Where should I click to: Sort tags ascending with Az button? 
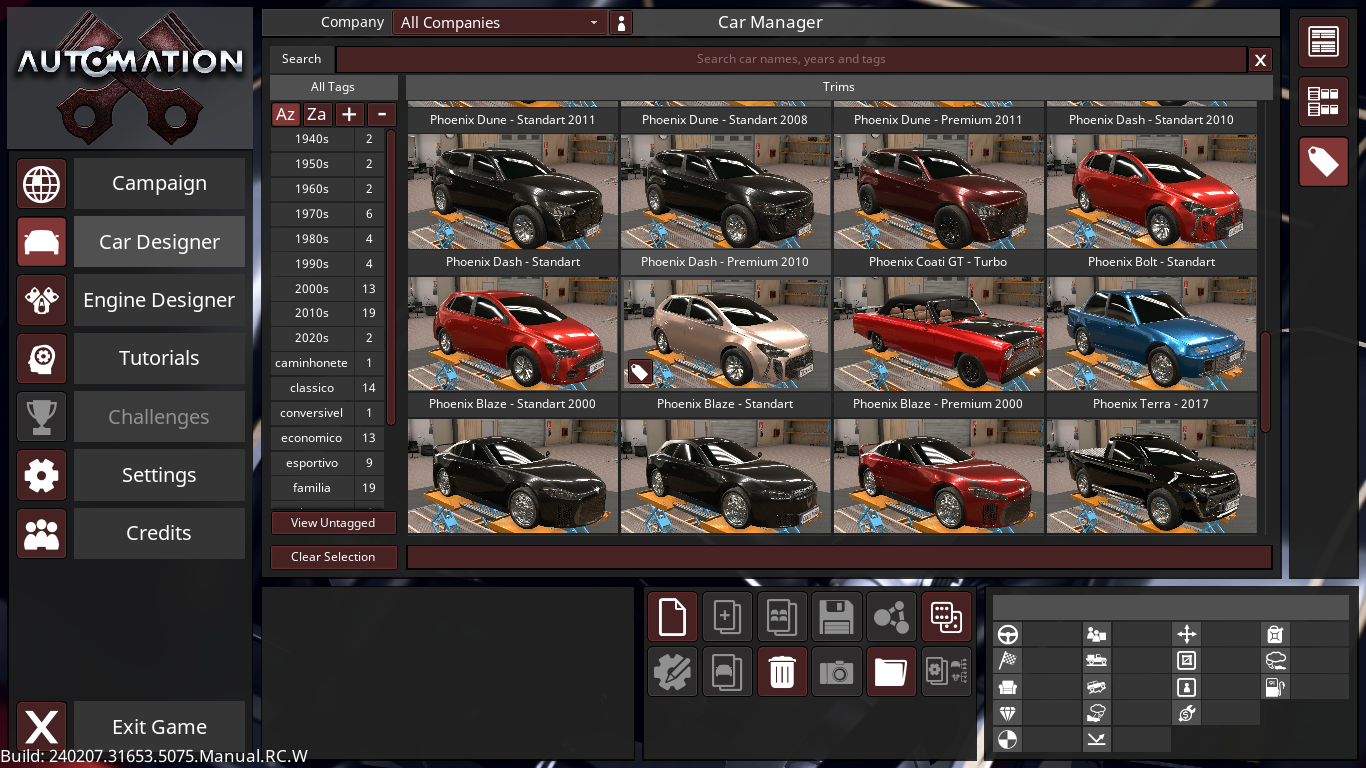(x=285, y=114)
